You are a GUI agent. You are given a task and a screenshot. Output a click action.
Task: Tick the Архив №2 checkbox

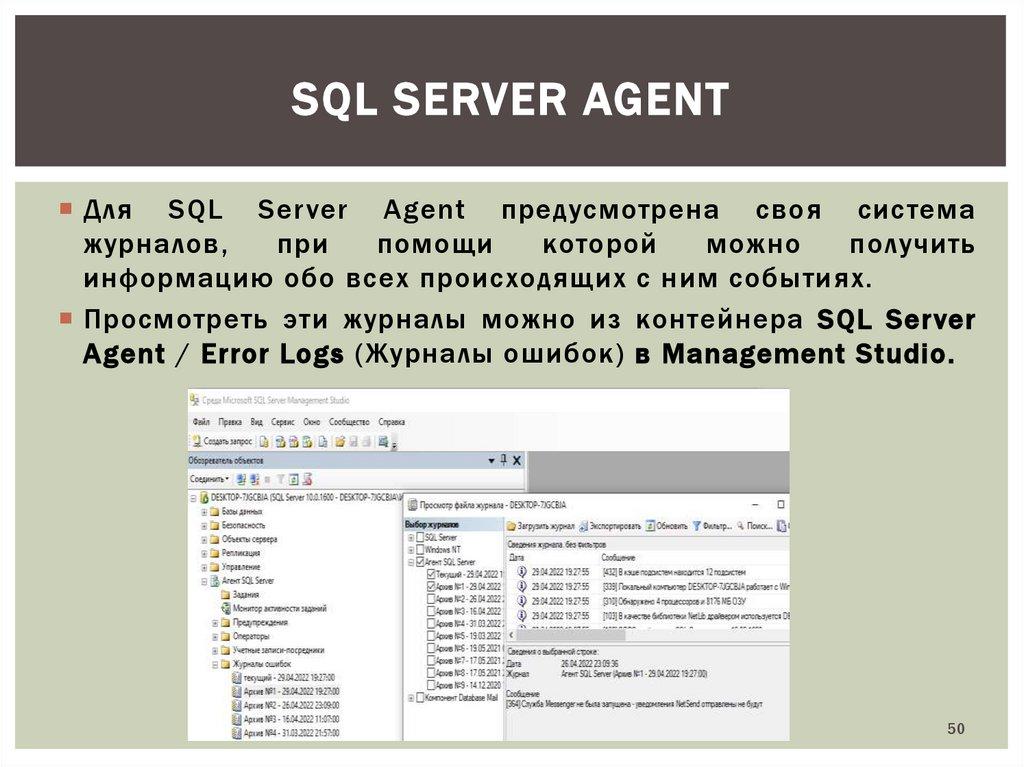pos(431,598)
